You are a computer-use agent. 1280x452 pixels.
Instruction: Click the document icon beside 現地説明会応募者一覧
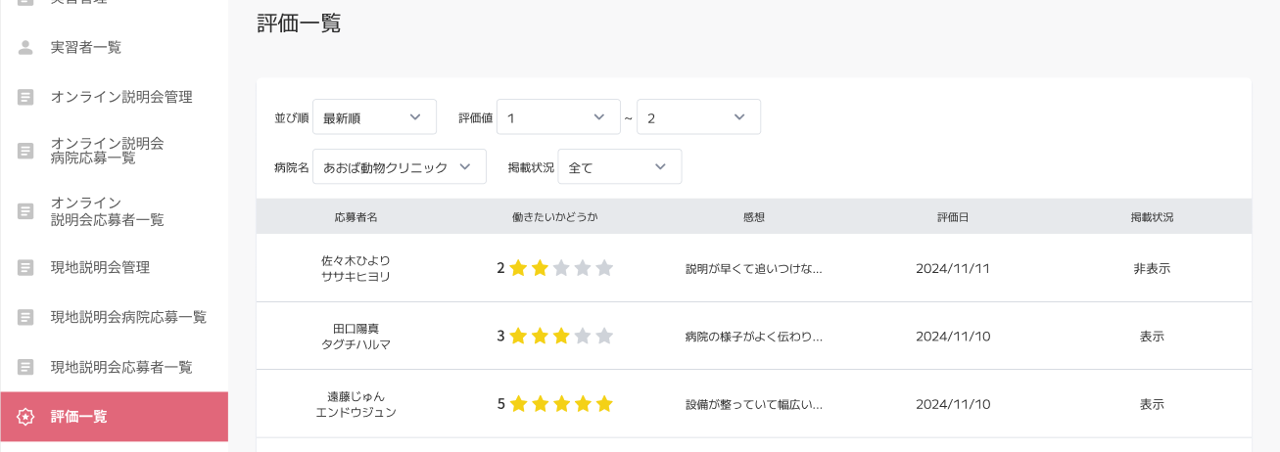[x=26, y=367]
